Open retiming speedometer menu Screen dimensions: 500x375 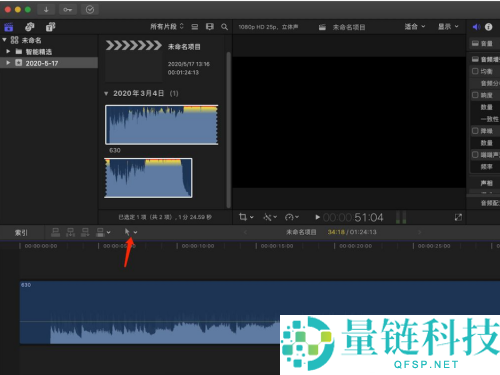[x=292, y=217]
